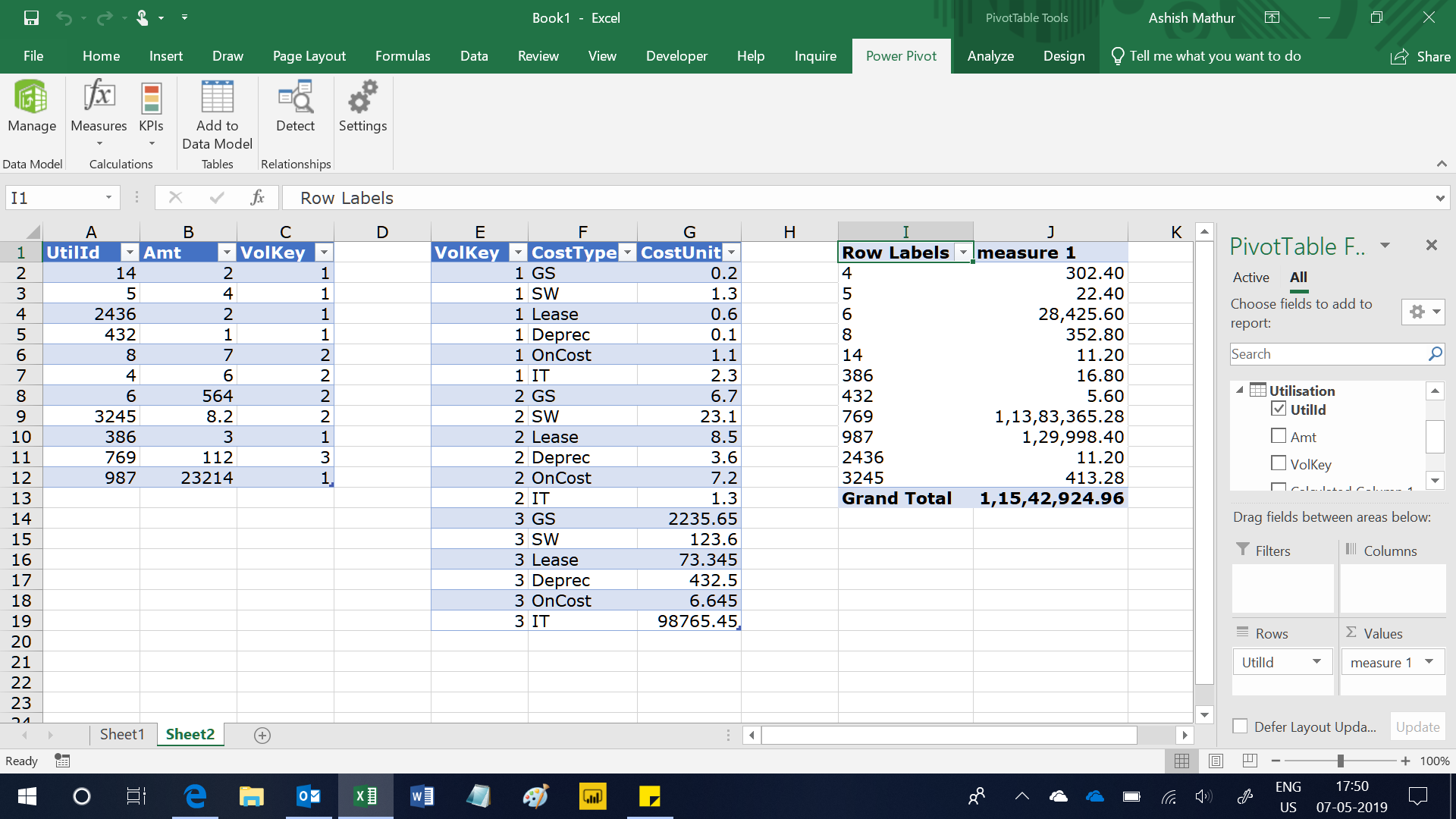Switch to Normal view in status bar
Screen dimensions: 1456x819
(x=1181, y=761)
